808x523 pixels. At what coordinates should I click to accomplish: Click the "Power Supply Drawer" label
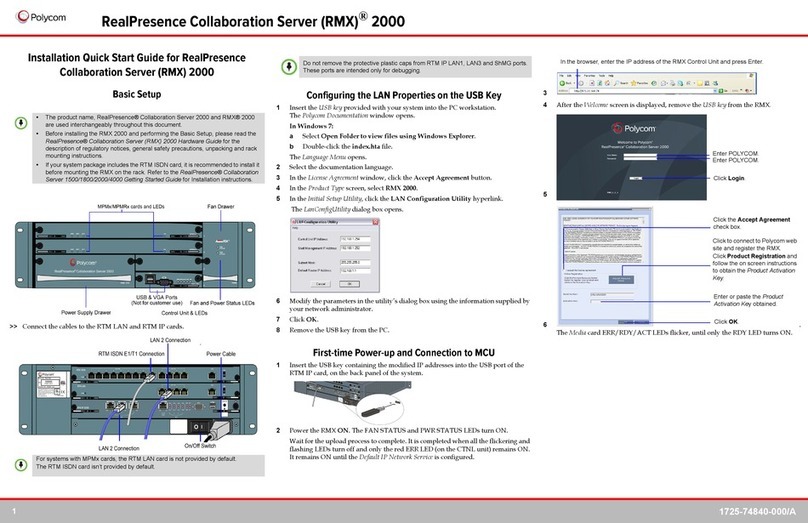(86, 312)
